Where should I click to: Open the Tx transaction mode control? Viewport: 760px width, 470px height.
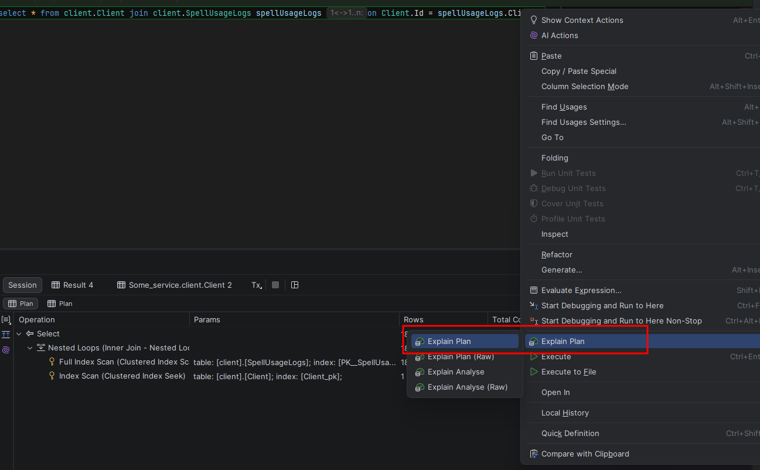(257, 285)
